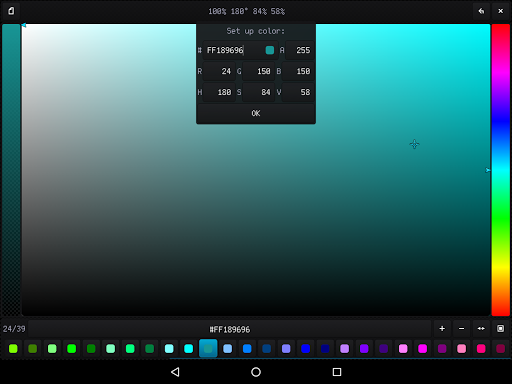Click the undo arrow in the top bar

tap(481, 11)
